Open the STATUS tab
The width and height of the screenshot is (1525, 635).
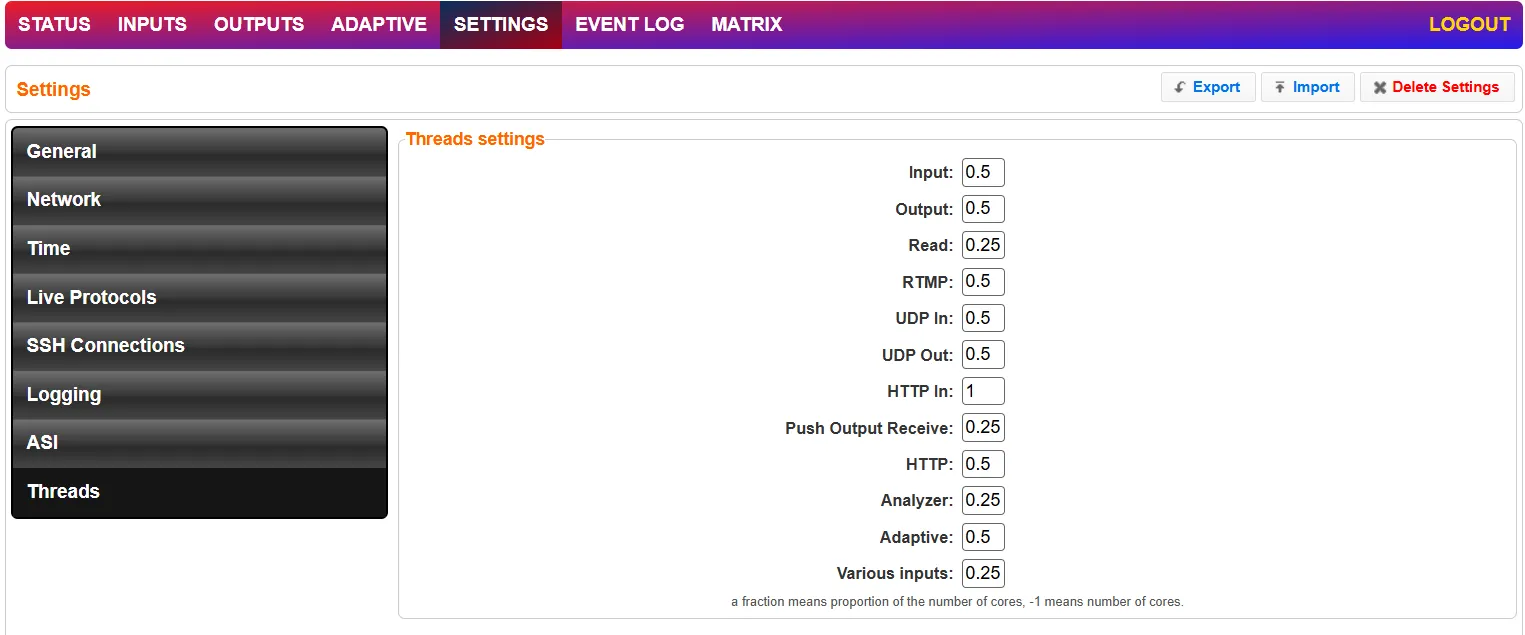54,24
